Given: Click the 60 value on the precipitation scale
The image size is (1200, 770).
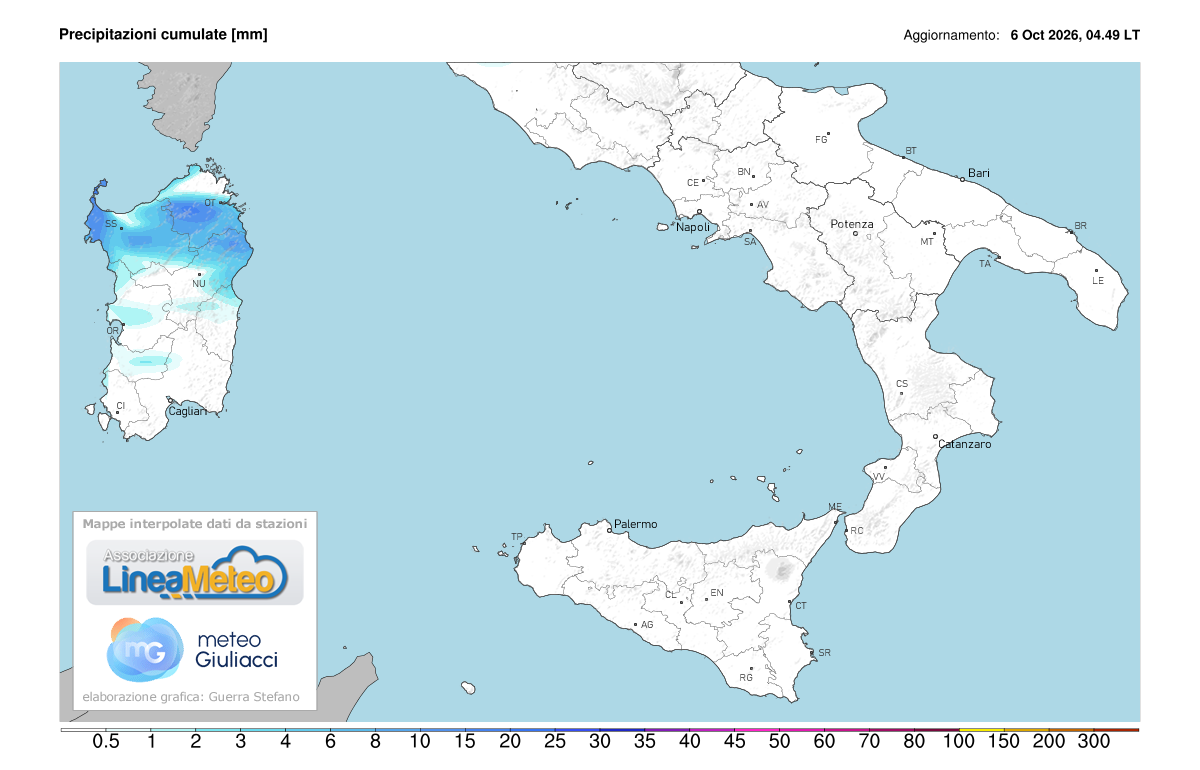Looking at the screenshot, I should point(825,742).
